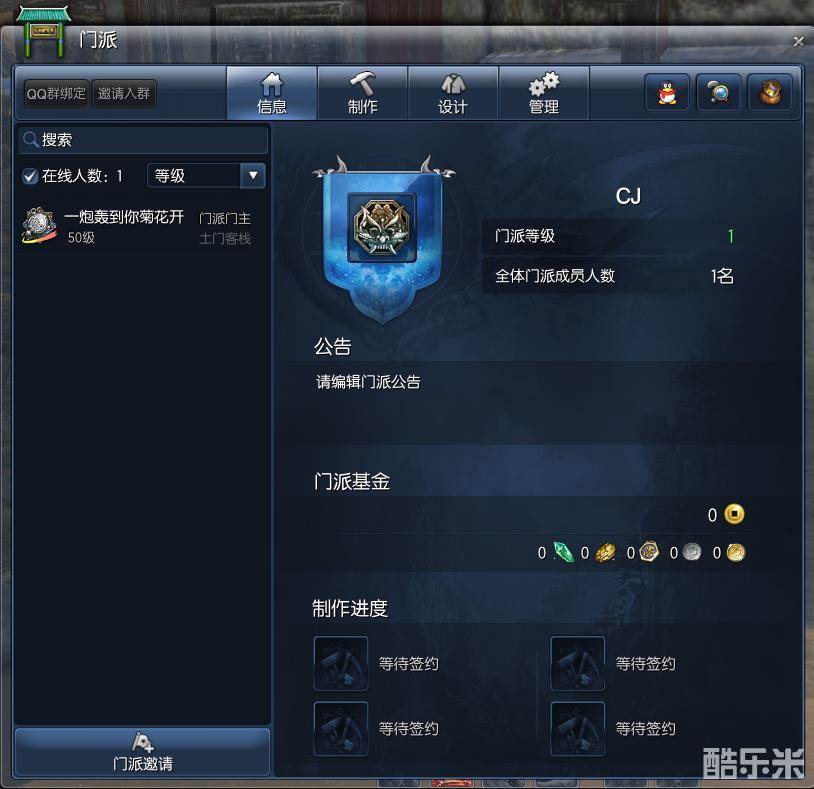814x789 pixels.
Task: Click the gold coin fund icon
Action: 734,514
